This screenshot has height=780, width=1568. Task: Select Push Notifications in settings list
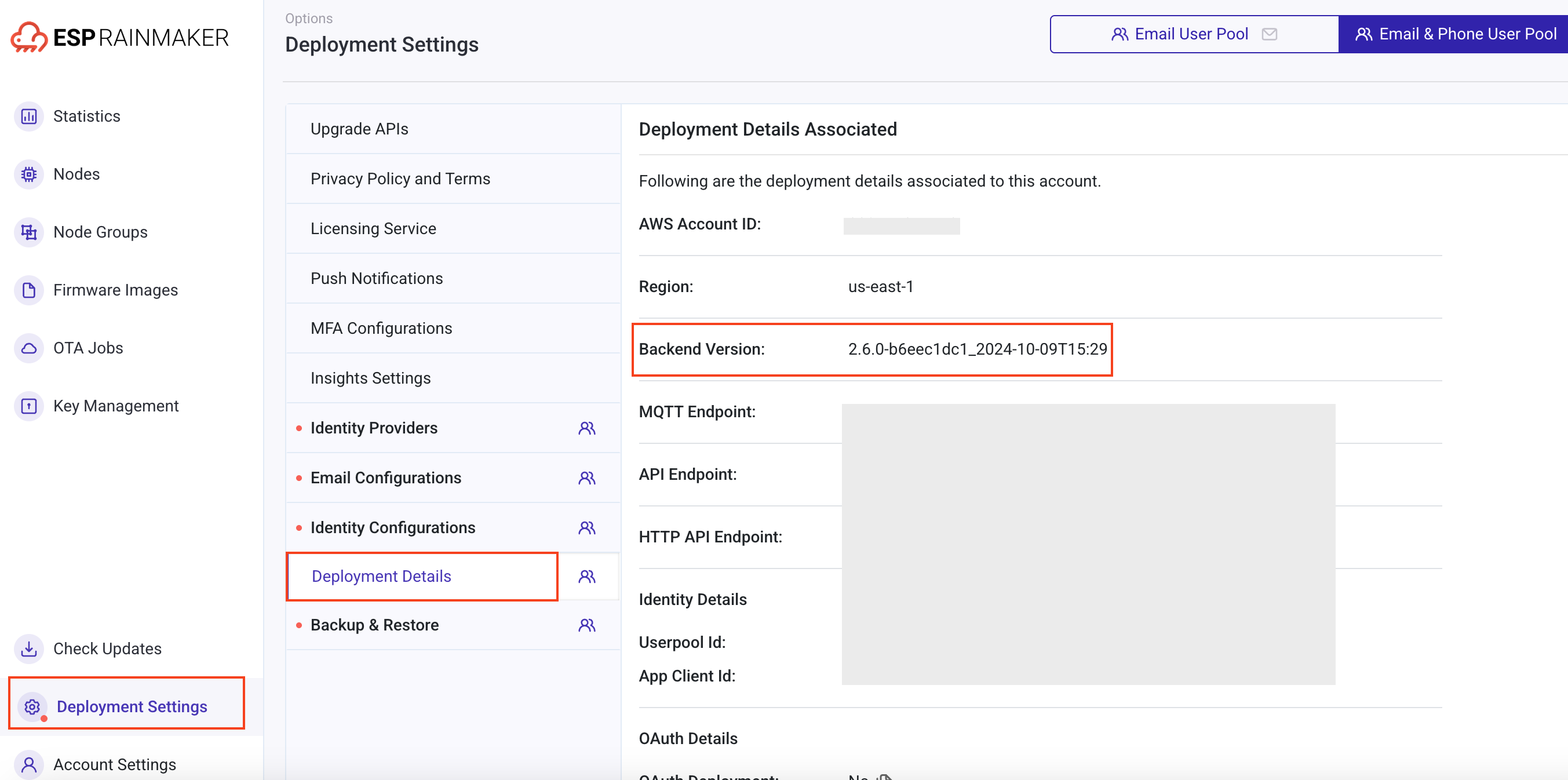click(376, 278)
